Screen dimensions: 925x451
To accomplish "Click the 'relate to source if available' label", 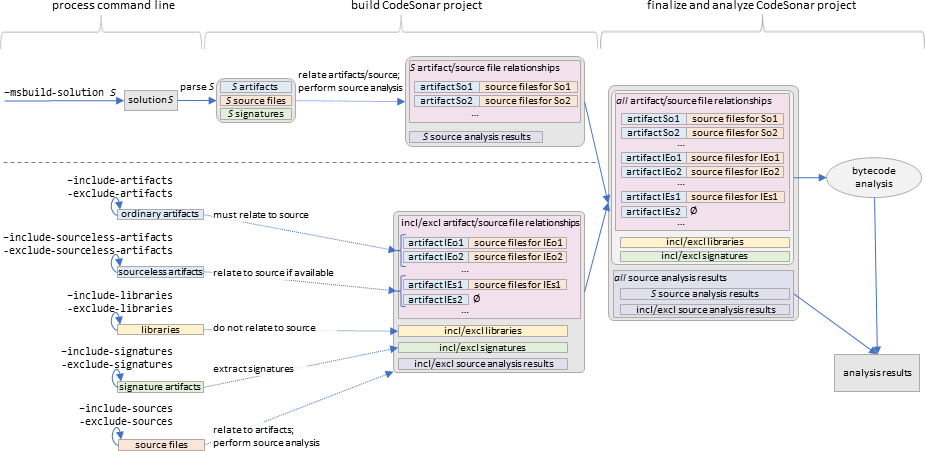I will coord(274,272).
